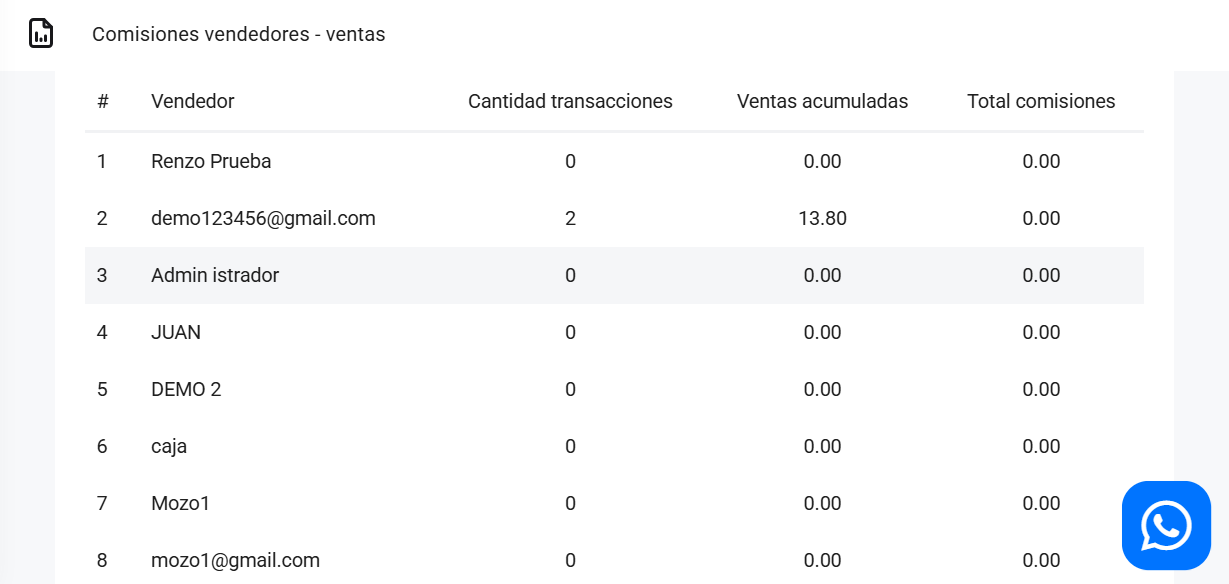This screenshot has width=1229, height=584.
Task: Select the caja vendor row
Action: tap(169, 446)
